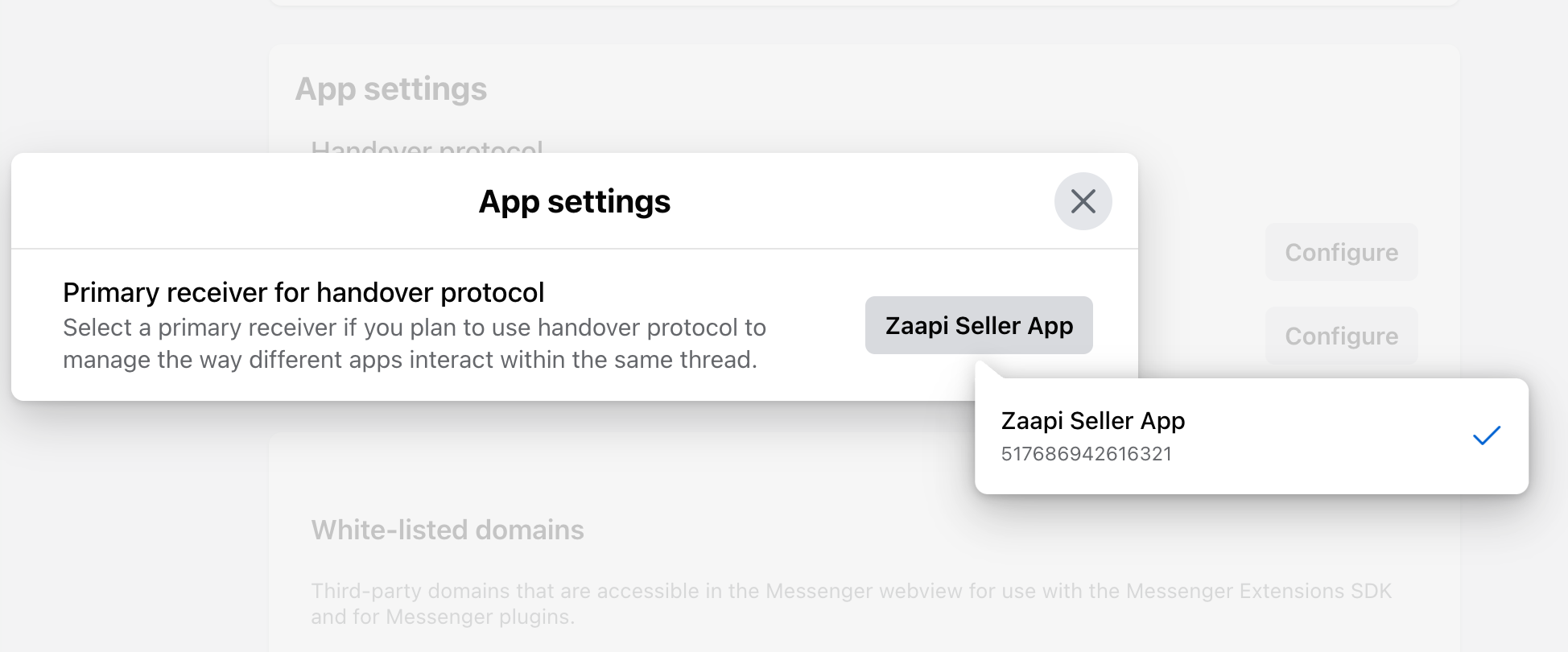Click the app ID 517686942616321
The width and height of the screenshot is (1568, 652).
click(x=1086, y=454)
